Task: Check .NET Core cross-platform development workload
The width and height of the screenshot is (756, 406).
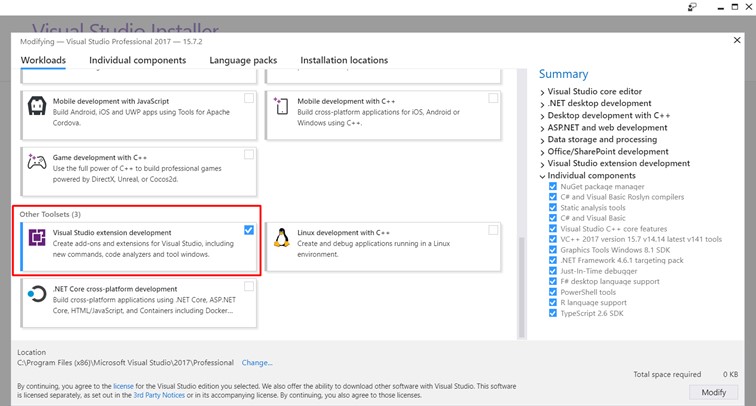Action: click(249, 286)
